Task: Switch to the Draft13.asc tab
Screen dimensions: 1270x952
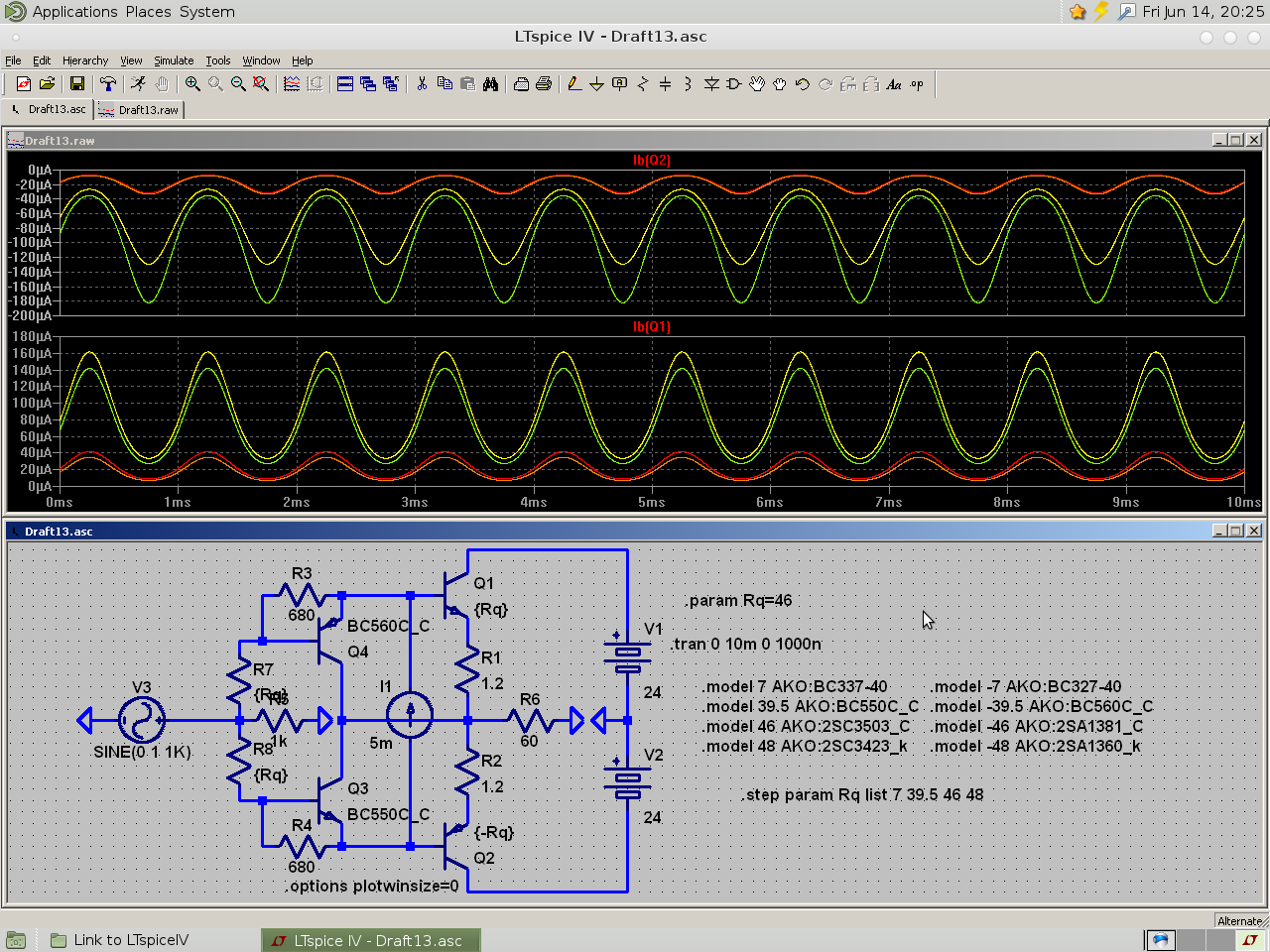Action: pos(48,109)
